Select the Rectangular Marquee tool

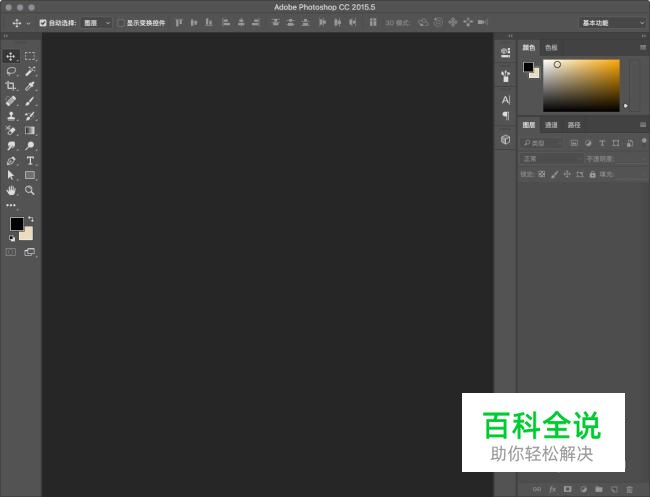pyautogui.click(x=30, y=57)
